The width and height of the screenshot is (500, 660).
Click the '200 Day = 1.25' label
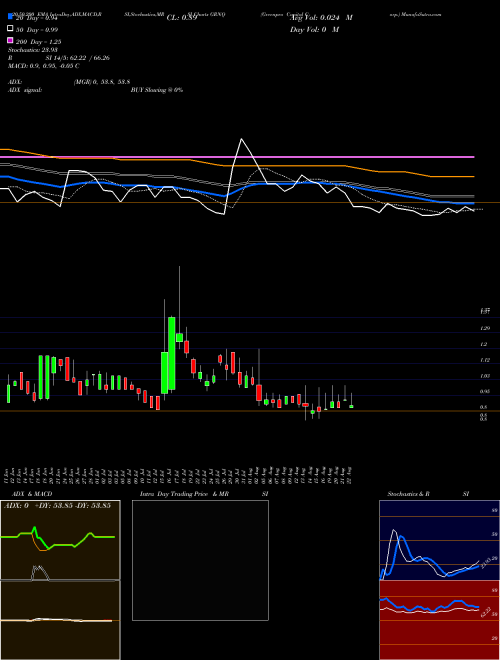pyautogui.click(x=38, y=42)
